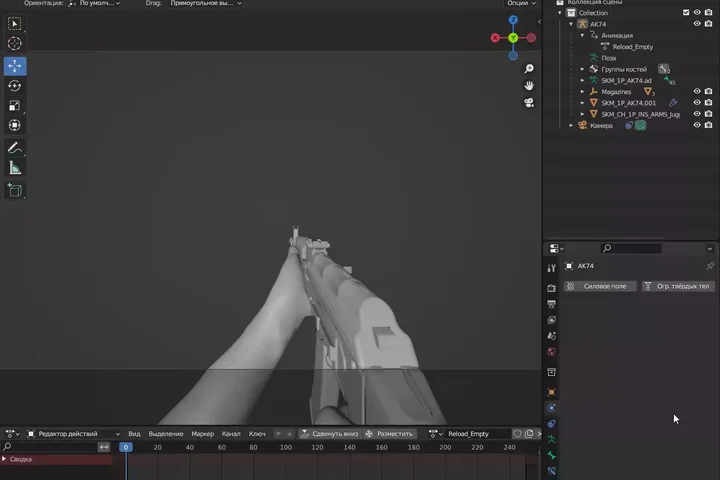
Task: Click the blue Z axis on gizmo
Action: (513, 20)
